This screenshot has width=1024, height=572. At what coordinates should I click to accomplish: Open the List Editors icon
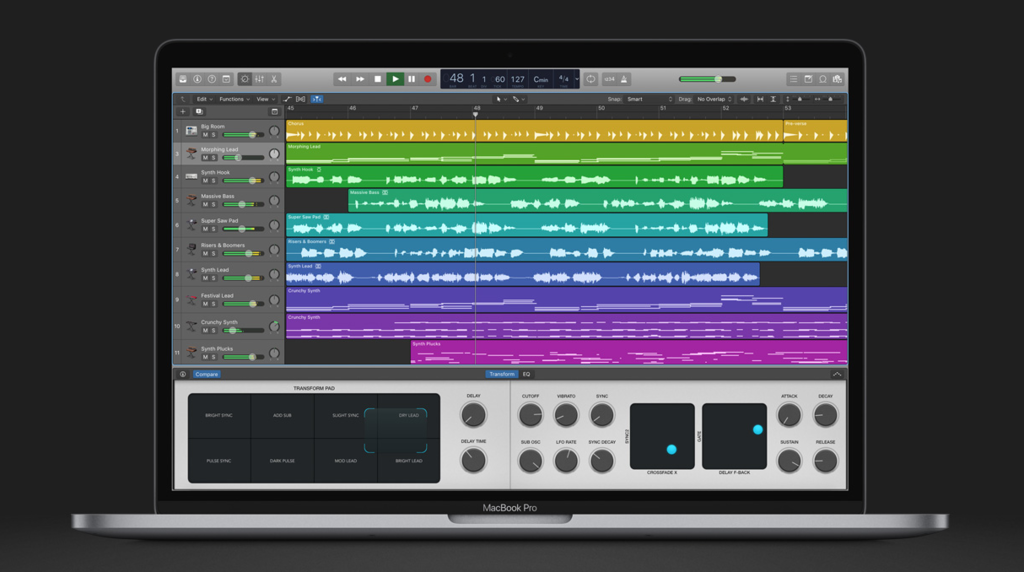point(793,79)
